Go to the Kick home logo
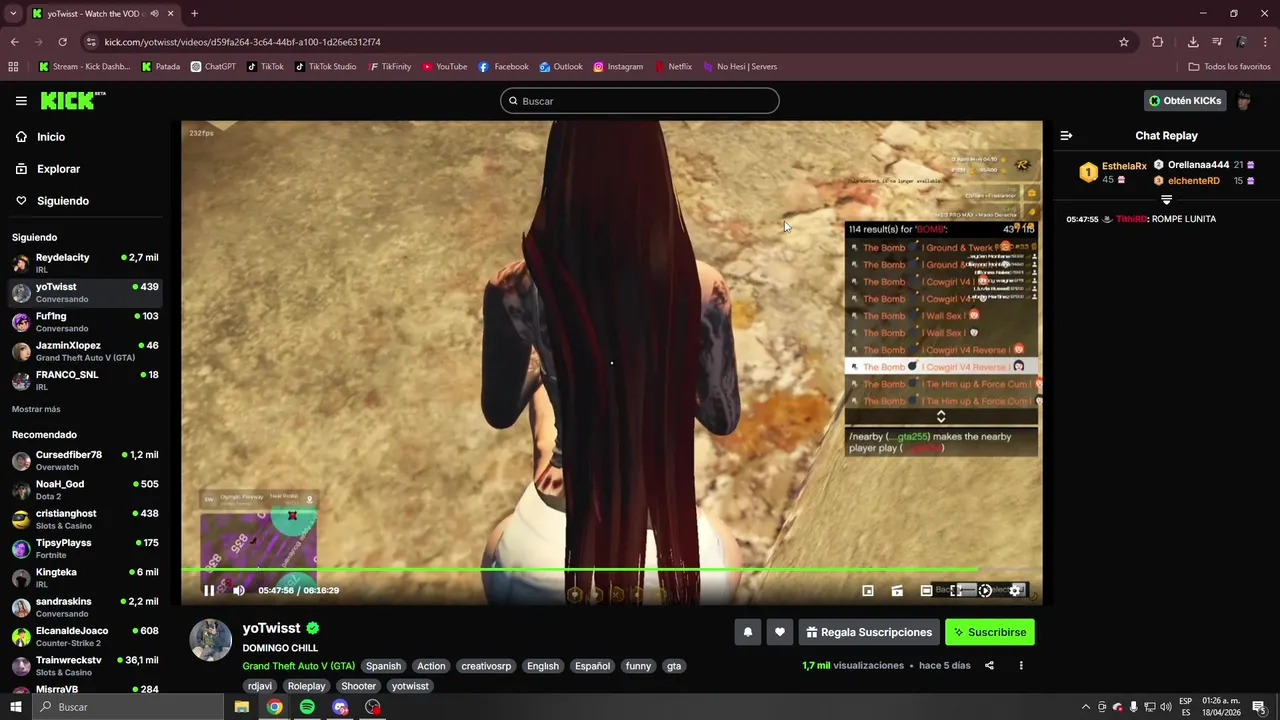 [72, 100]
